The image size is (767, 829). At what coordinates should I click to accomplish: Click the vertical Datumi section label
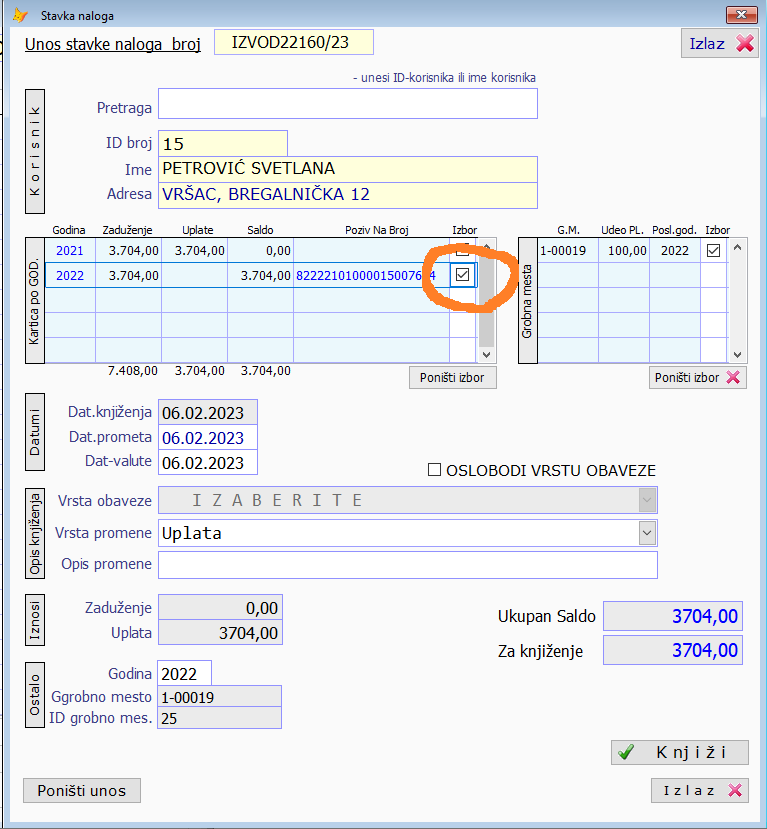[x=35, y=437]
